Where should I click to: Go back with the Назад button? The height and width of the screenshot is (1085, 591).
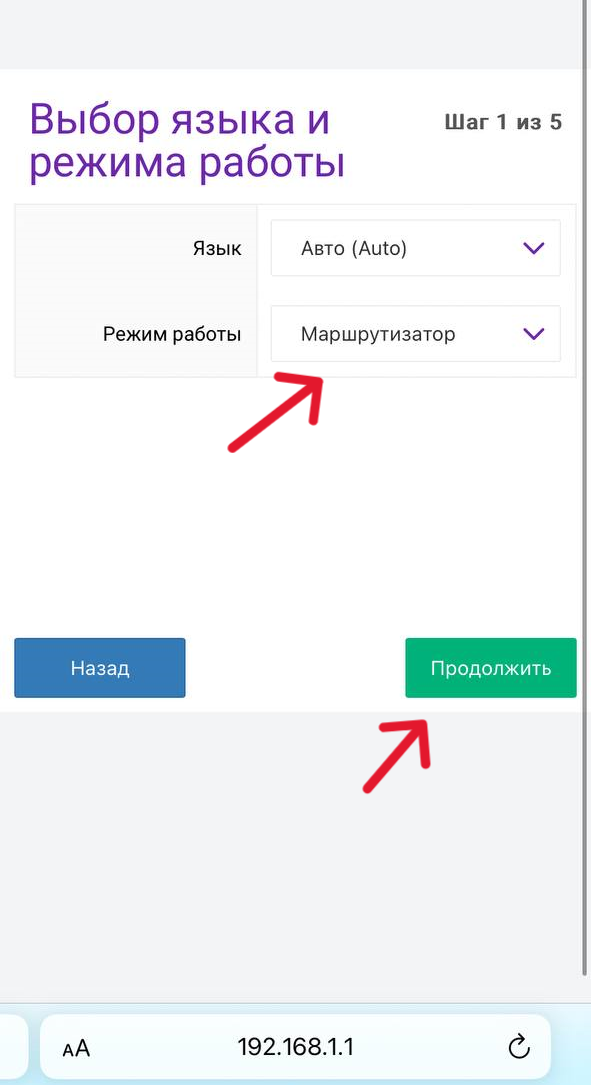click(x=100, y=668)
